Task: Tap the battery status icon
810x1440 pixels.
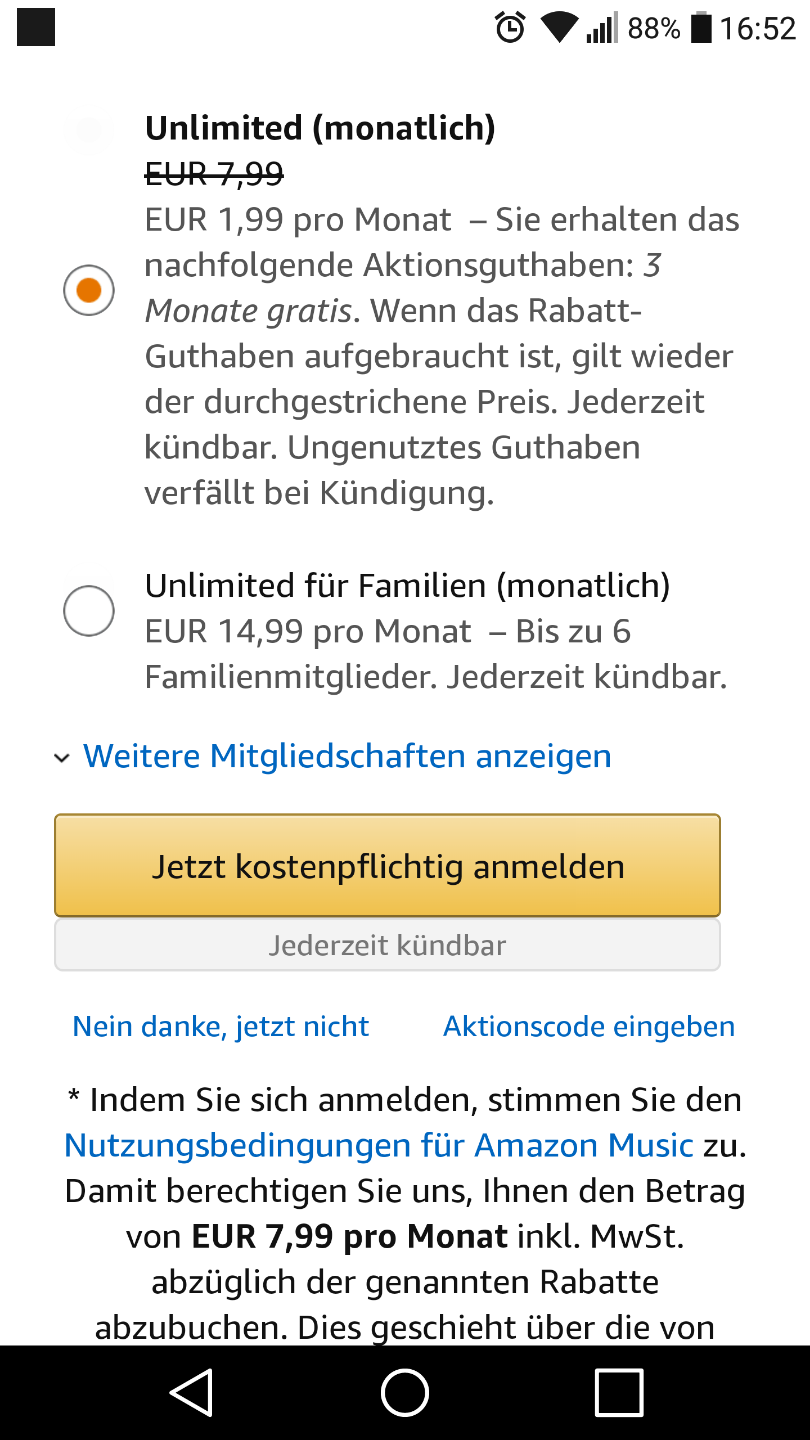Action: [701, 28]
